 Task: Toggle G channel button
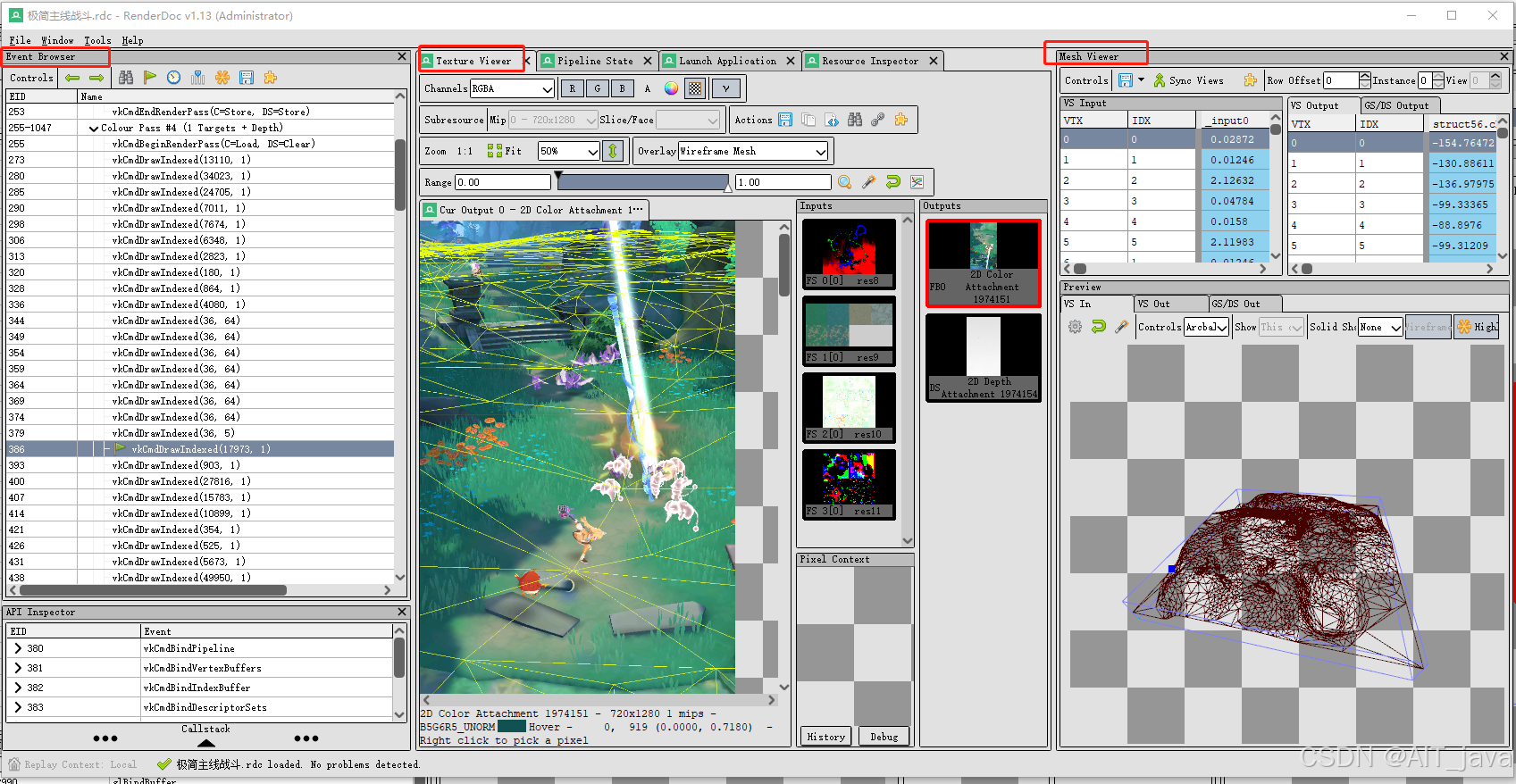tap(598, 88)
